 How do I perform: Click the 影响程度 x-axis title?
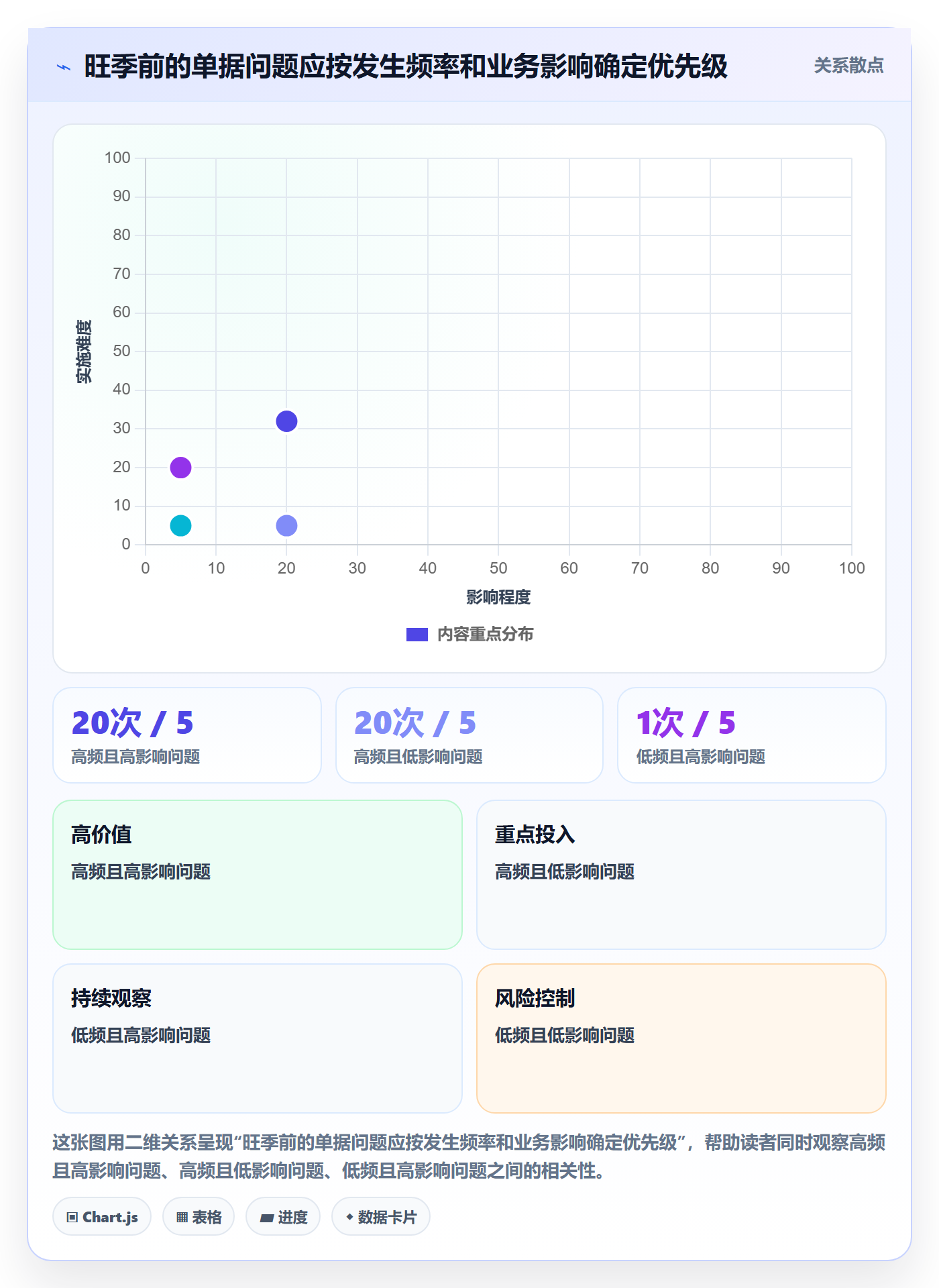(498, 597)
